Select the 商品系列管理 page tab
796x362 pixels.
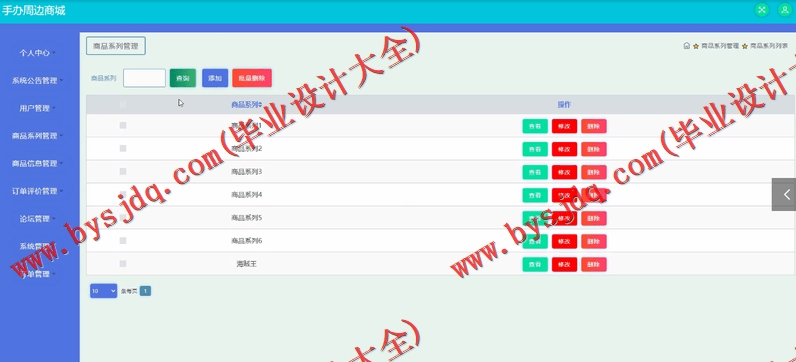click(116, 46)
